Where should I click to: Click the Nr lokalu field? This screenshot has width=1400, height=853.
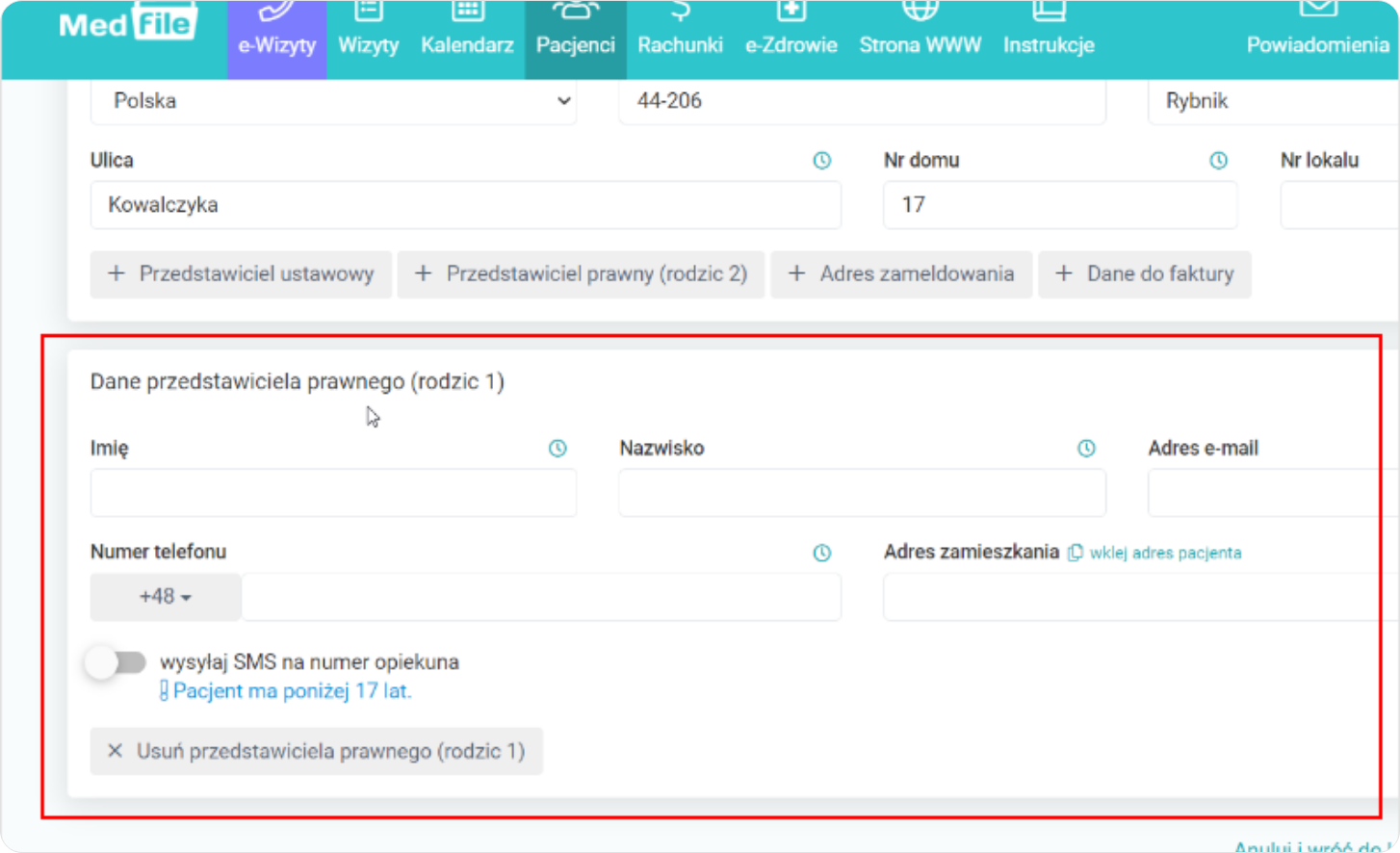tap(1339, 205)
